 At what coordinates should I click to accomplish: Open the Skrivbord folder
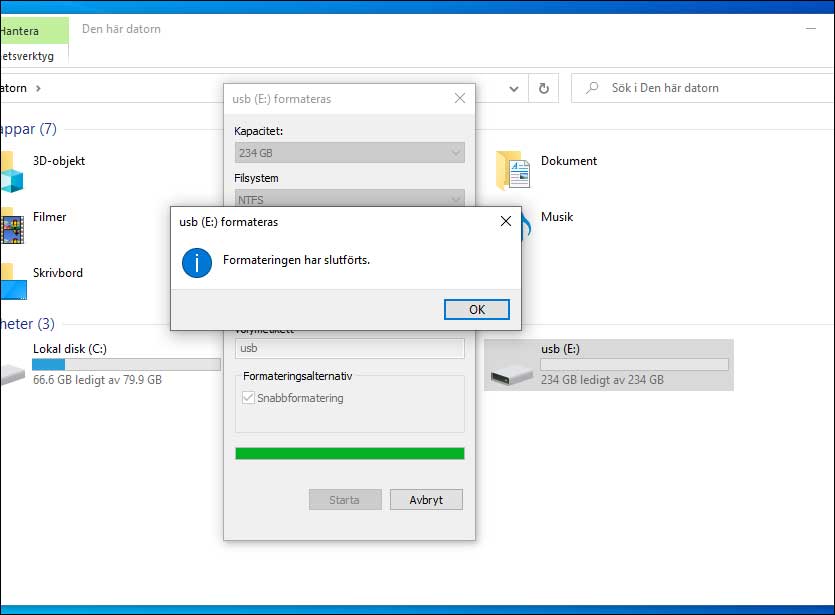pos(58,272)
